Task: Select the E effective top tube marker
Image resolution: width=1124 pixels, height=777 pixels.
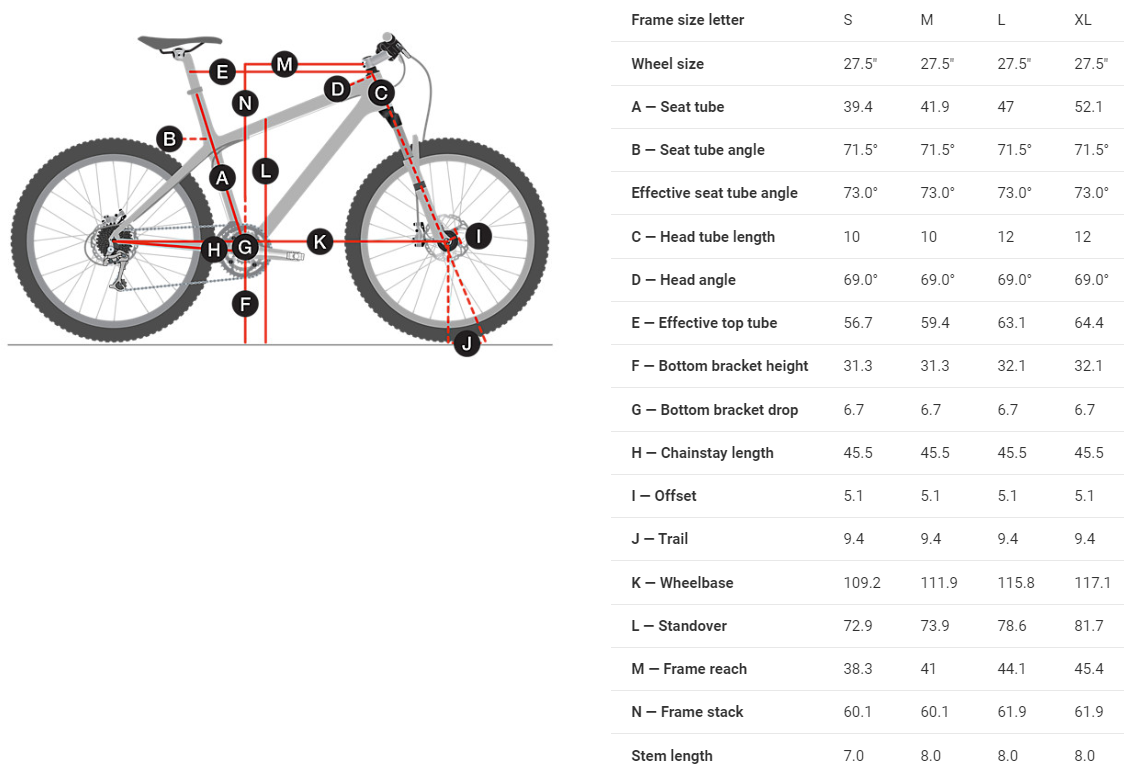Action: (x=222, y=71)
